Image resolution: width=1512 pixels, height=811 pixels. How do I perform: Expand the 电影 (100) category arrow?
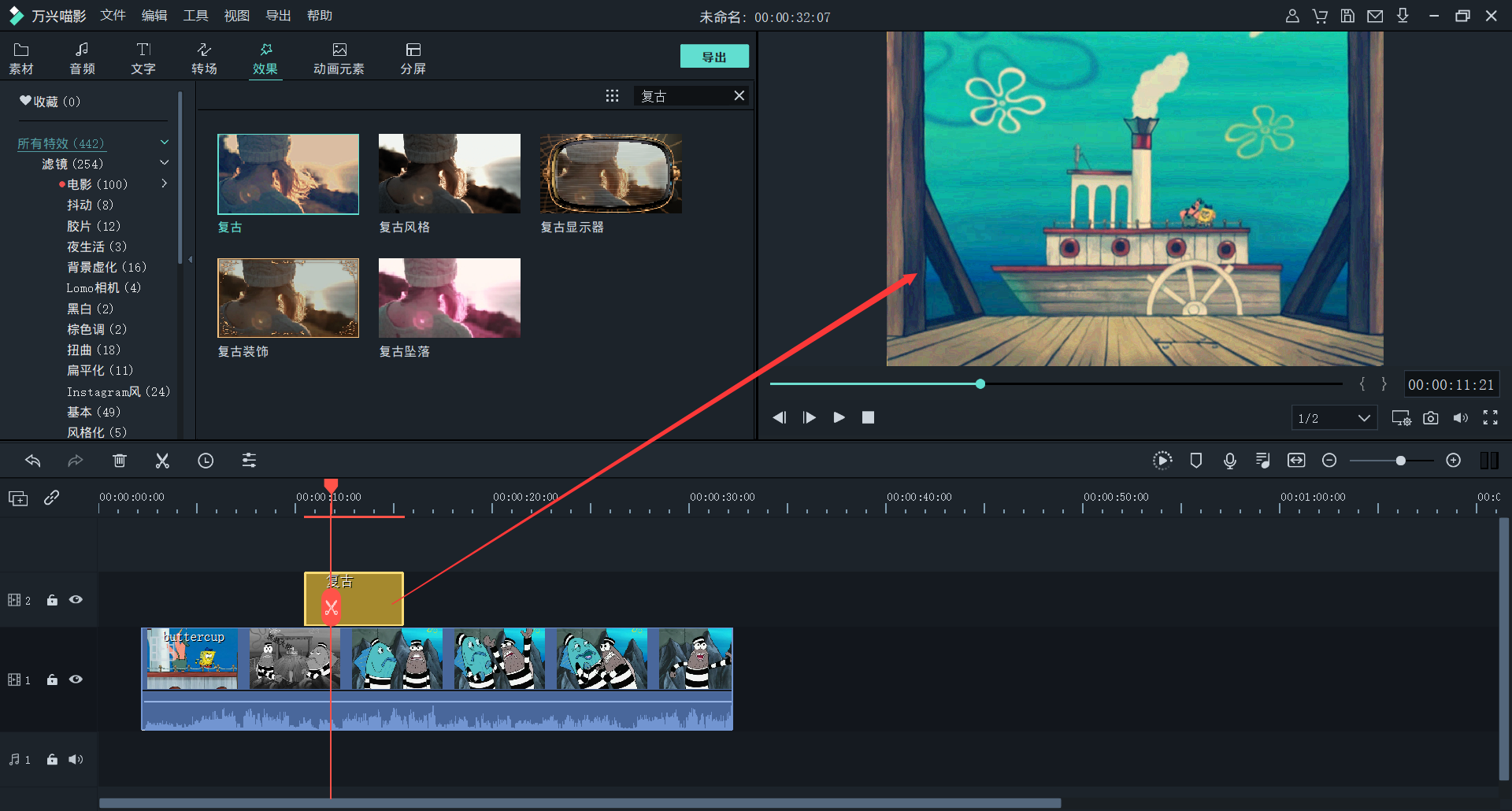165,183
